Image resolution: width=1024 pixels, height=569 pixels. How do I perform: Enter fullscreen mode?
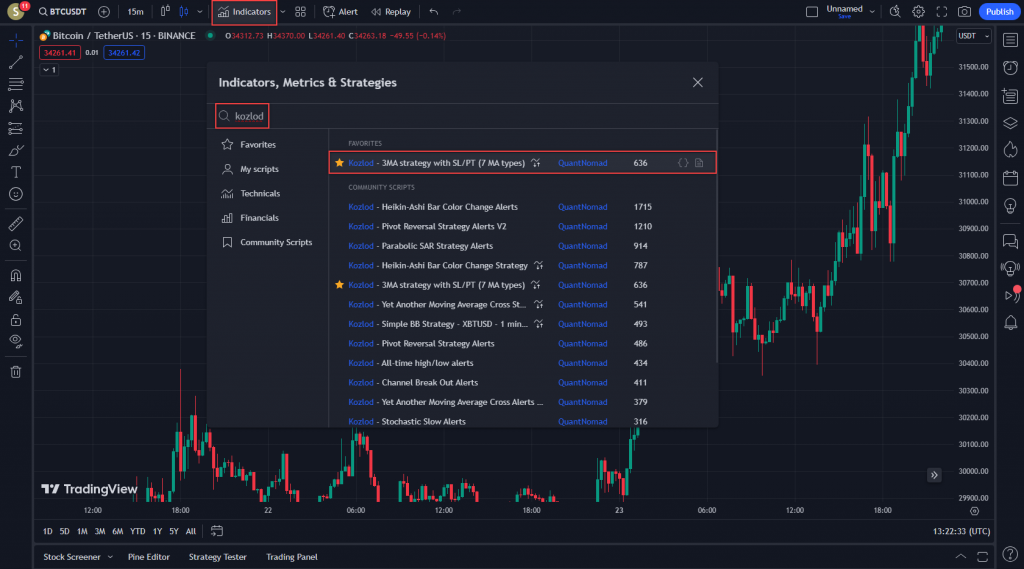tap(941, 12)
